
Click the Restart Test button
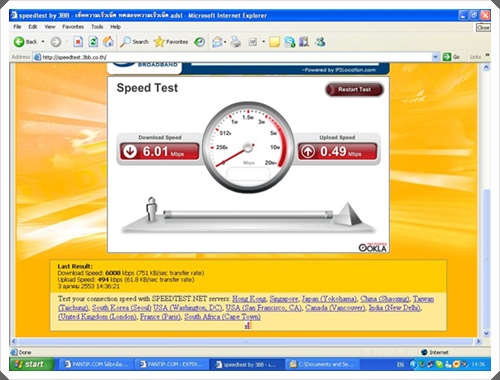coord(354,89)
